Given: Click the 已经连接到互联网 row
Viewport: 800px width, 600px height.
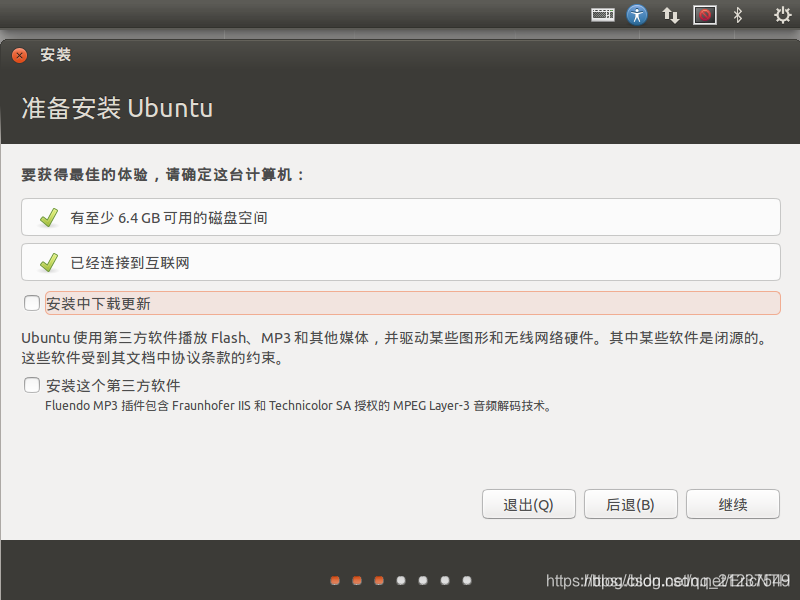Looking at the screenshot, I should tap(401, 262).
